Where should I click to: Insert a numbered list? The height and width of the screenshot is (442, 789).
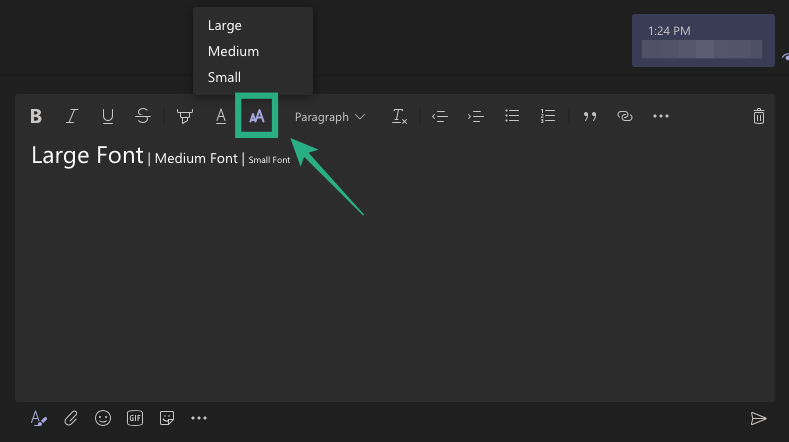click(x=547, y=116)
